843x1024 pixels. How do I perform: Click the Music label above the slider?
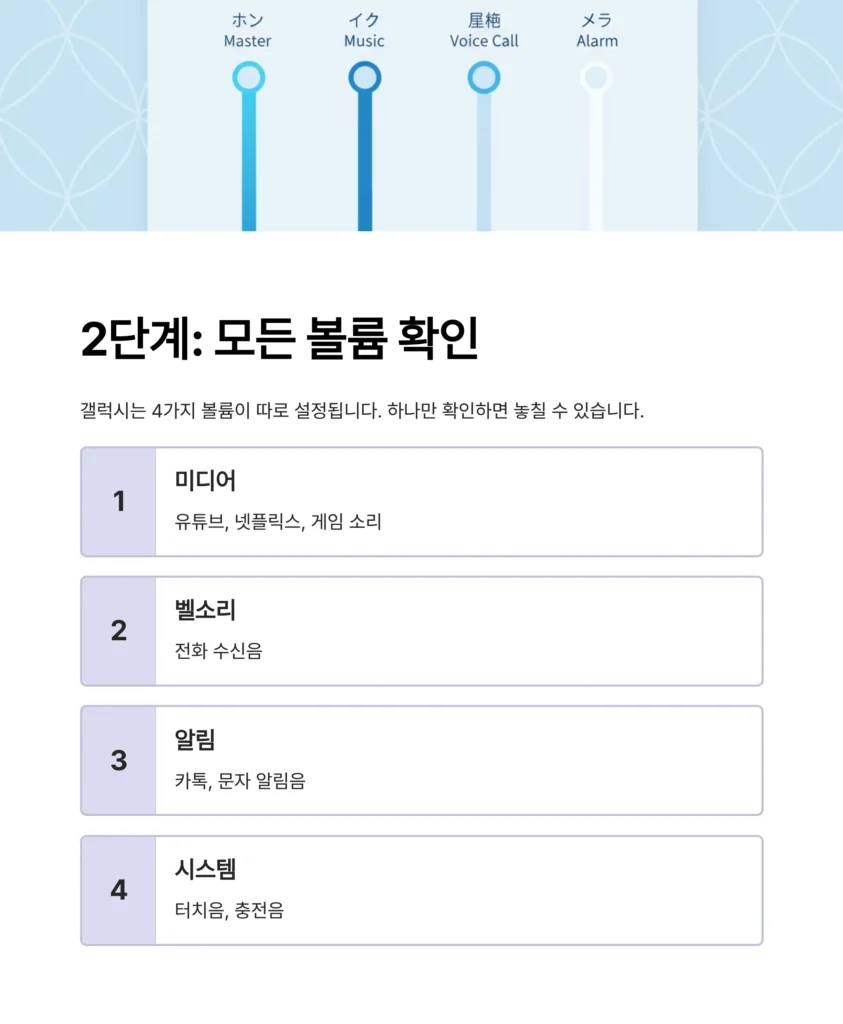[x=364, y=41]
